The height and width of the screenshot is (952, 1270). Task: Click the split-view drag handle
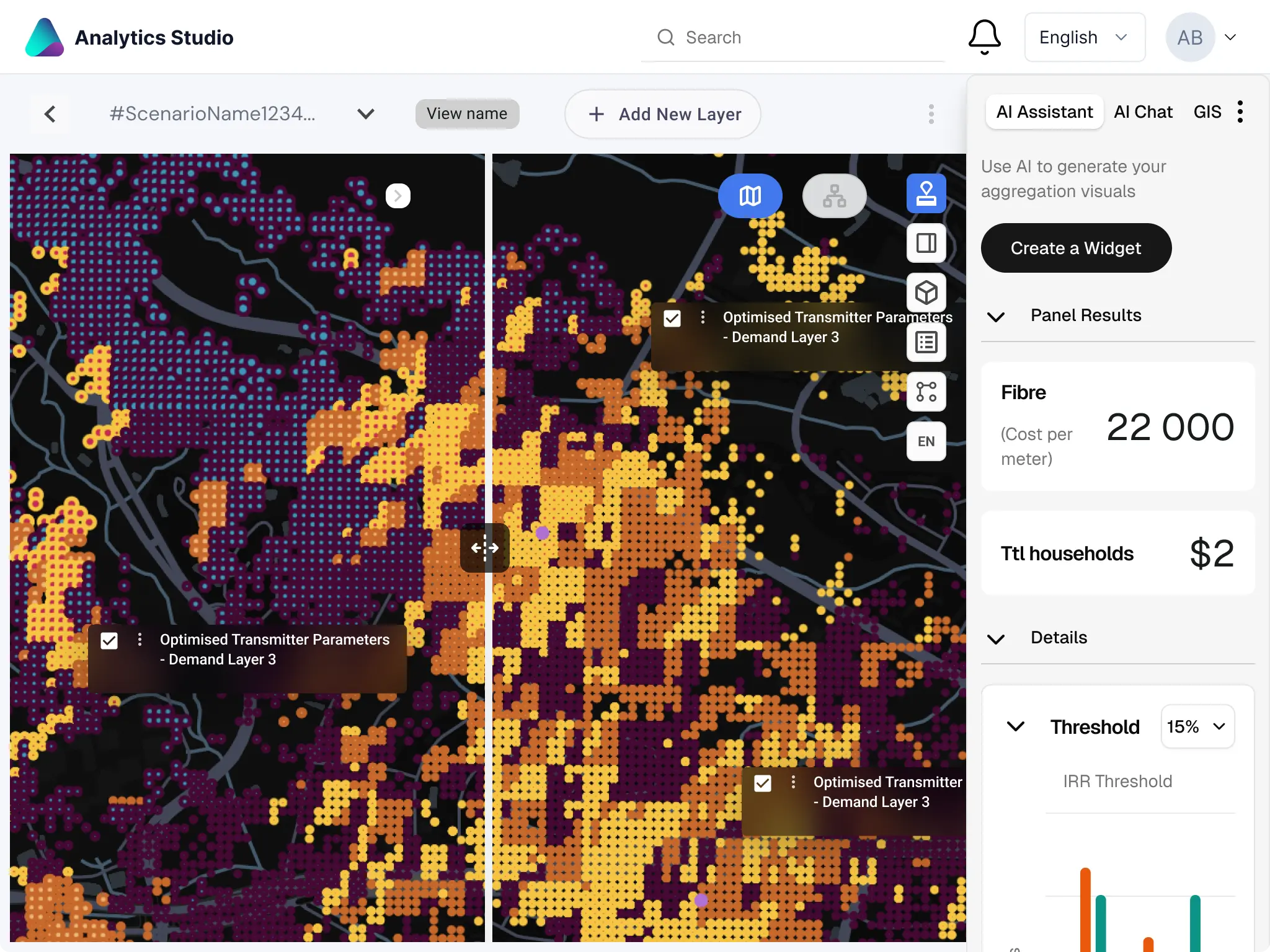[x=484, y=548]
